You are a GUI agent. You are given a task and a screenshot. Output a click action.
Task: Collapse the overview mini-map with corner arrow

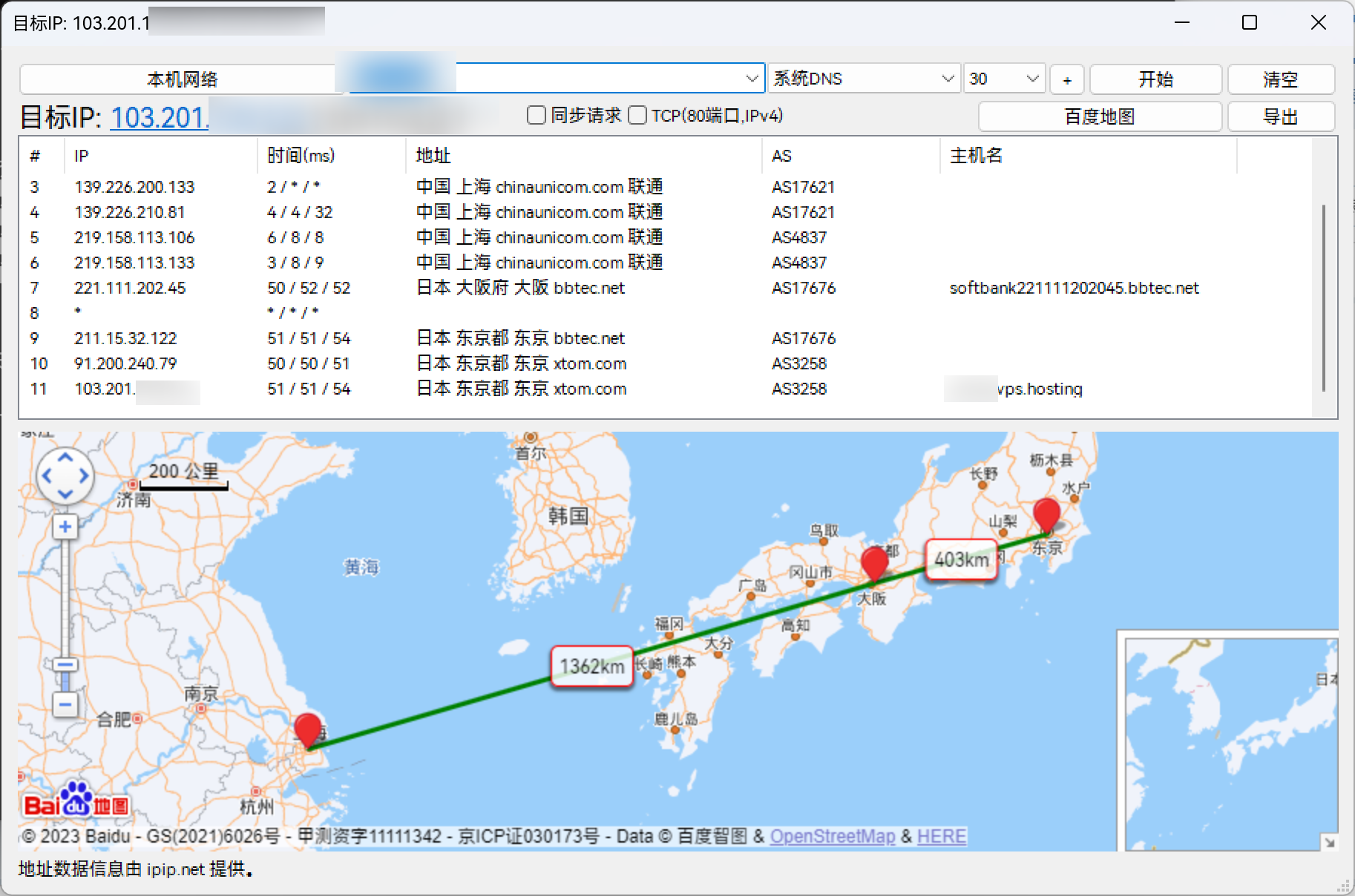[x=1329, y=842]
